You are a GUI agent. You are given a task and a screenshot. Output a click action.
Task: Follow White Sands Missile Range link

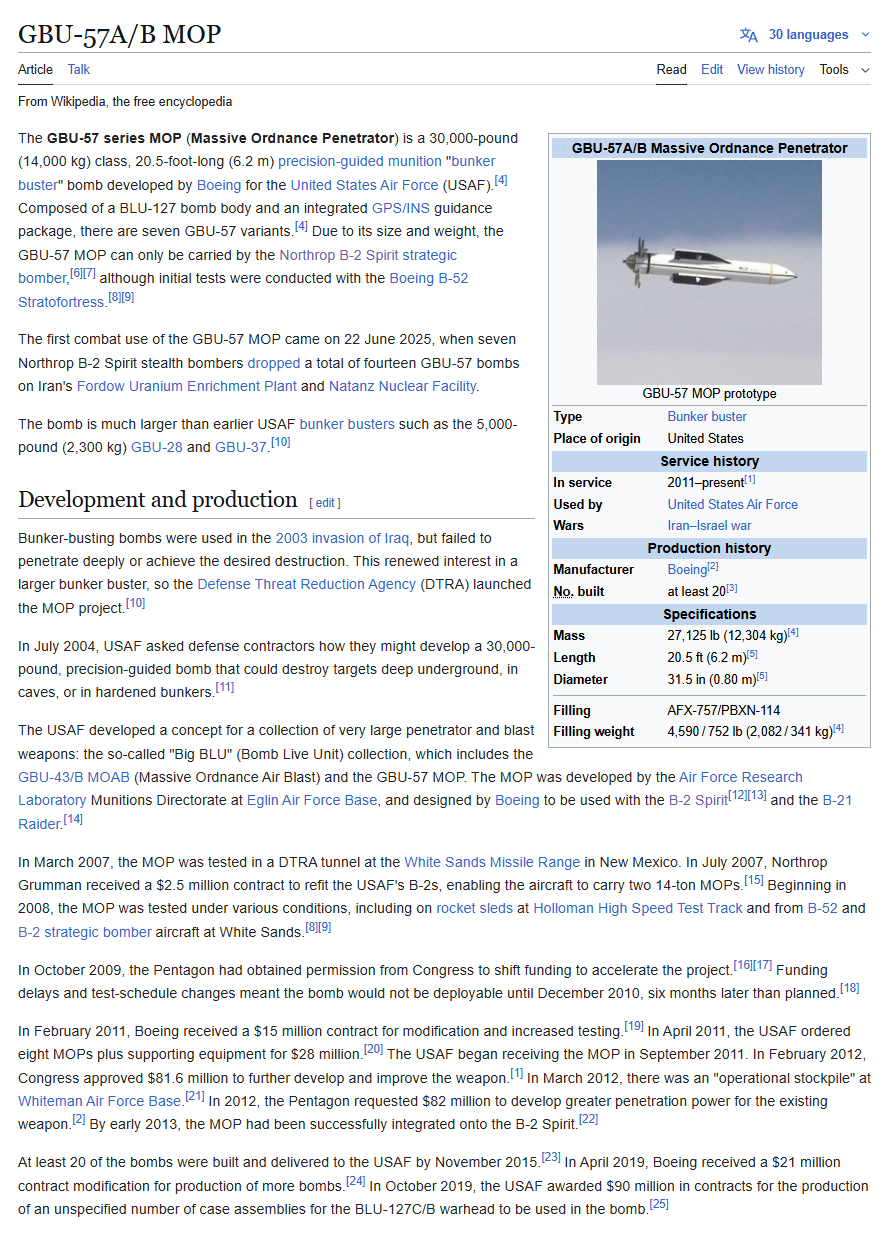(x=492, y=862)
